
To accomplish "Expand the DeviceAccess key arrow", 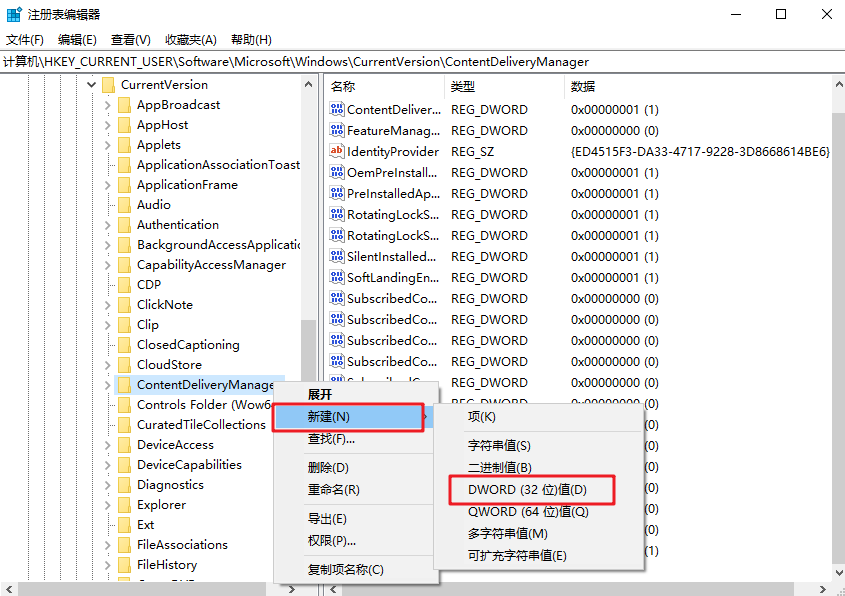I will (x=107, y=445).
